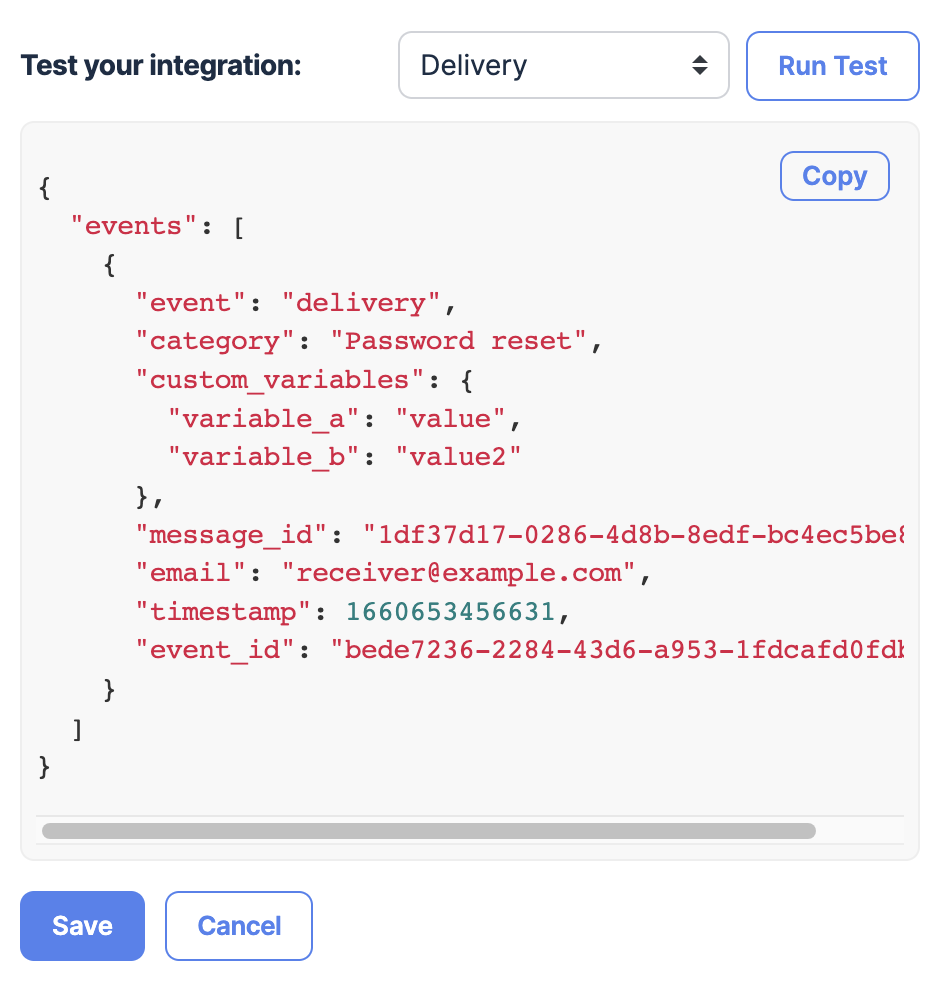Click the "value2" string value

[458, 457]
